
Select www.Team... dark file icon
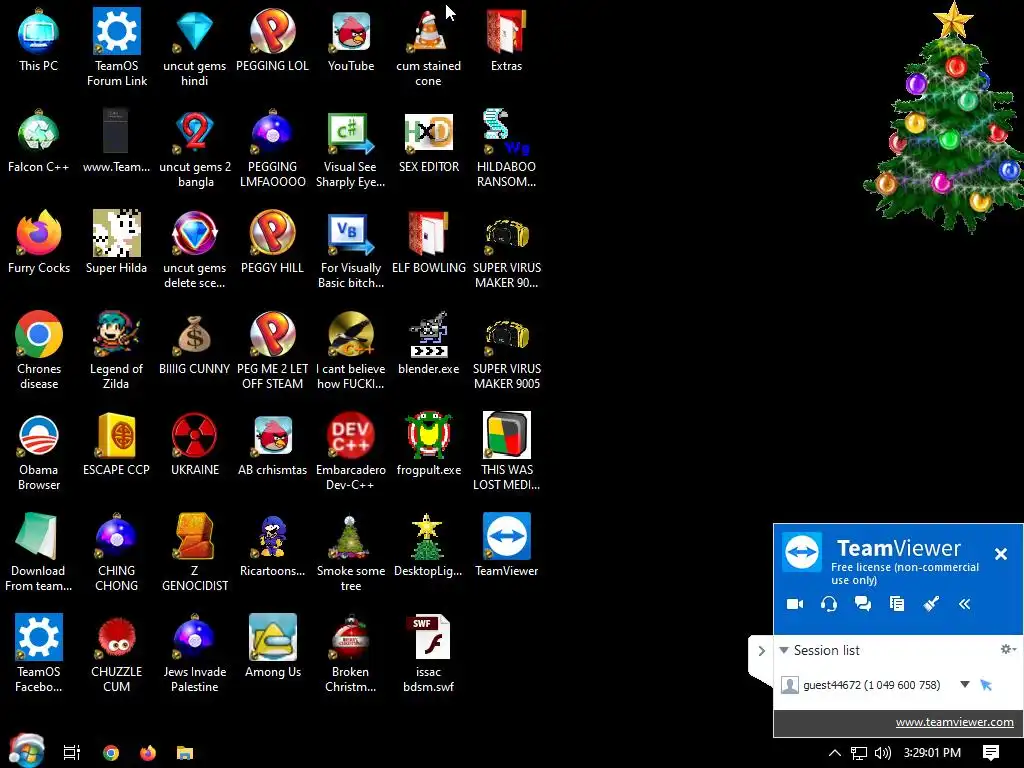[x=116, y=141]
